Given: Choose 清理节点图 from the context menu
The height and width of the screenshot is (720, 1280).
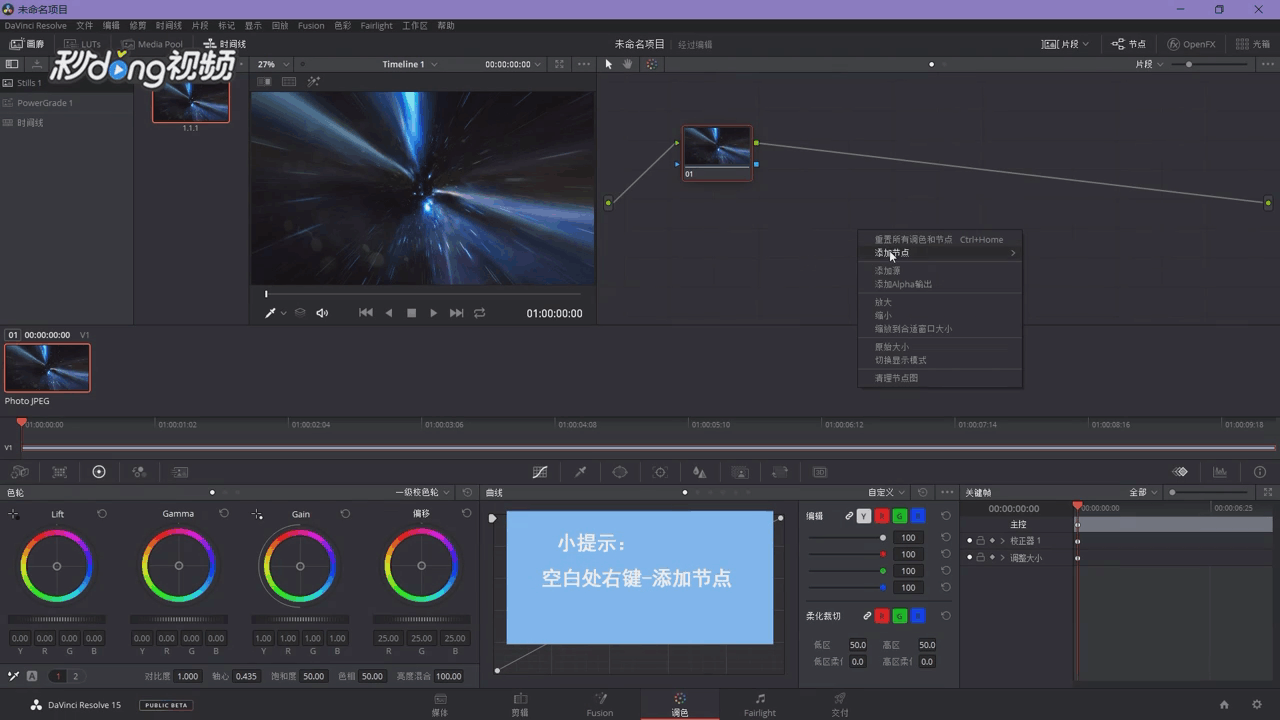Looking at the screenshot, I should pyautogui.click(x=940, y=378).
